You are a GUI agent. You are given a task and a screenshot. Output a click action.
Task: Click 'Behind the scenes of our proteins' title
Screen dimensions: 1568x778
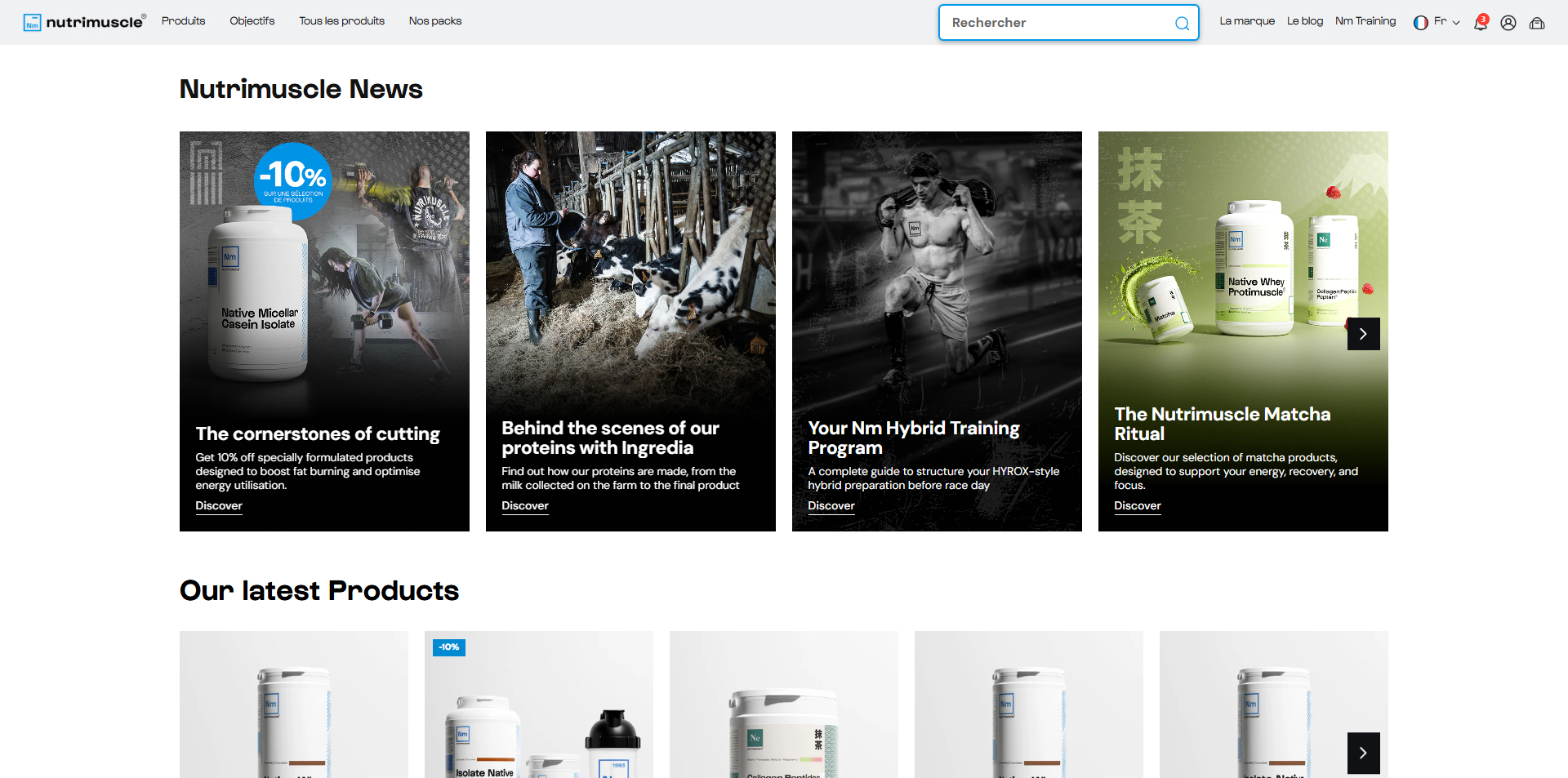click(x=610, y=438)
